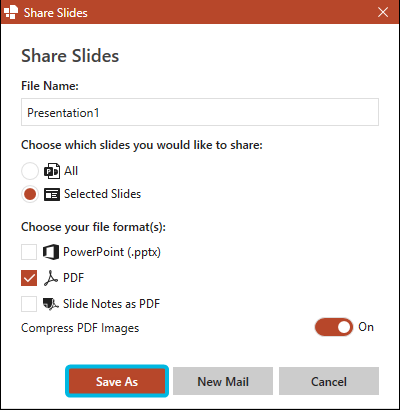Click the PowerPoint file icon beside All
400x411 pixels.
52,171
